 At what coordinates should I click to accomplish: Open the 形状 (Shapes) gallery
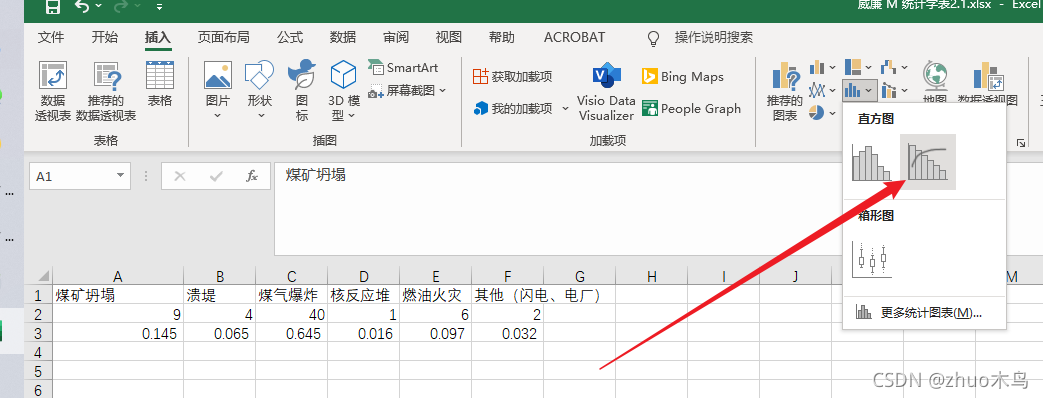(259, 91)
